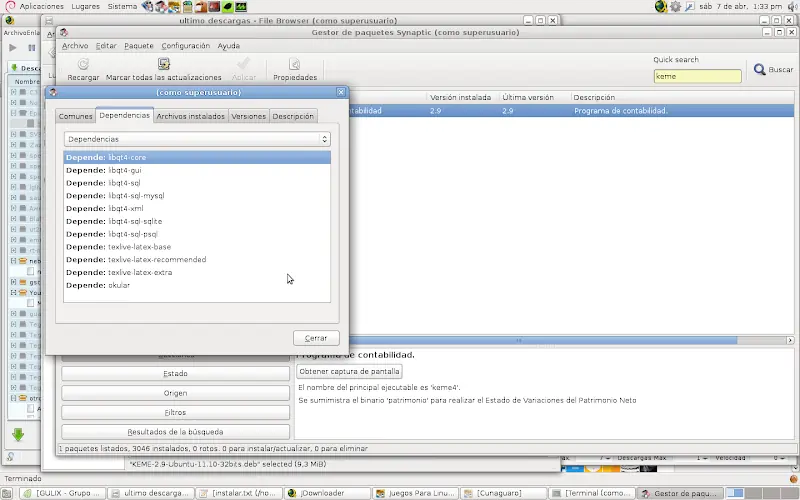Click the first launcher icon after Sistema
800x500 pixels.
pyautogui.click(x=147, y=6)
